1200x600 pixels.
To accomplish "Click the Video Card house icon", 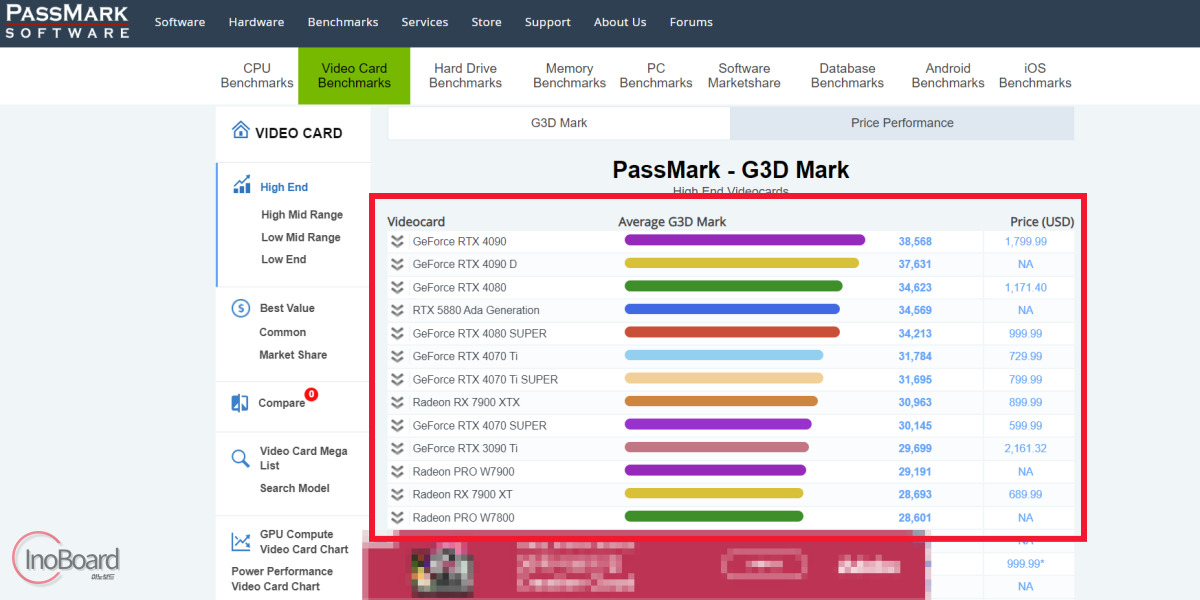I will click(240, 130).
